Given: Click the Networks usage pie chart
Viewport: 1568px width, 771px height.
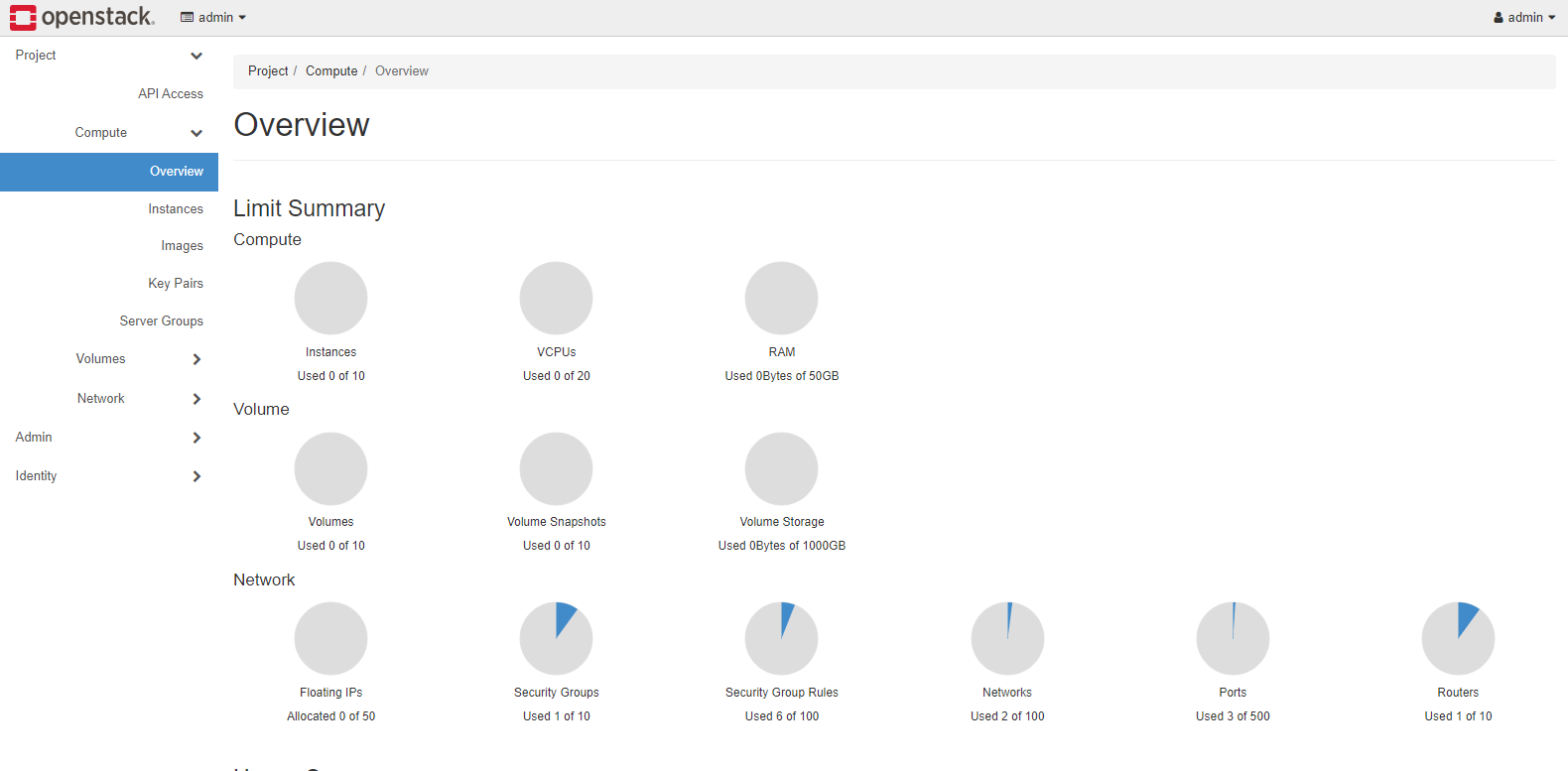Looking at the screenshot, I should tap(1007, 638).
